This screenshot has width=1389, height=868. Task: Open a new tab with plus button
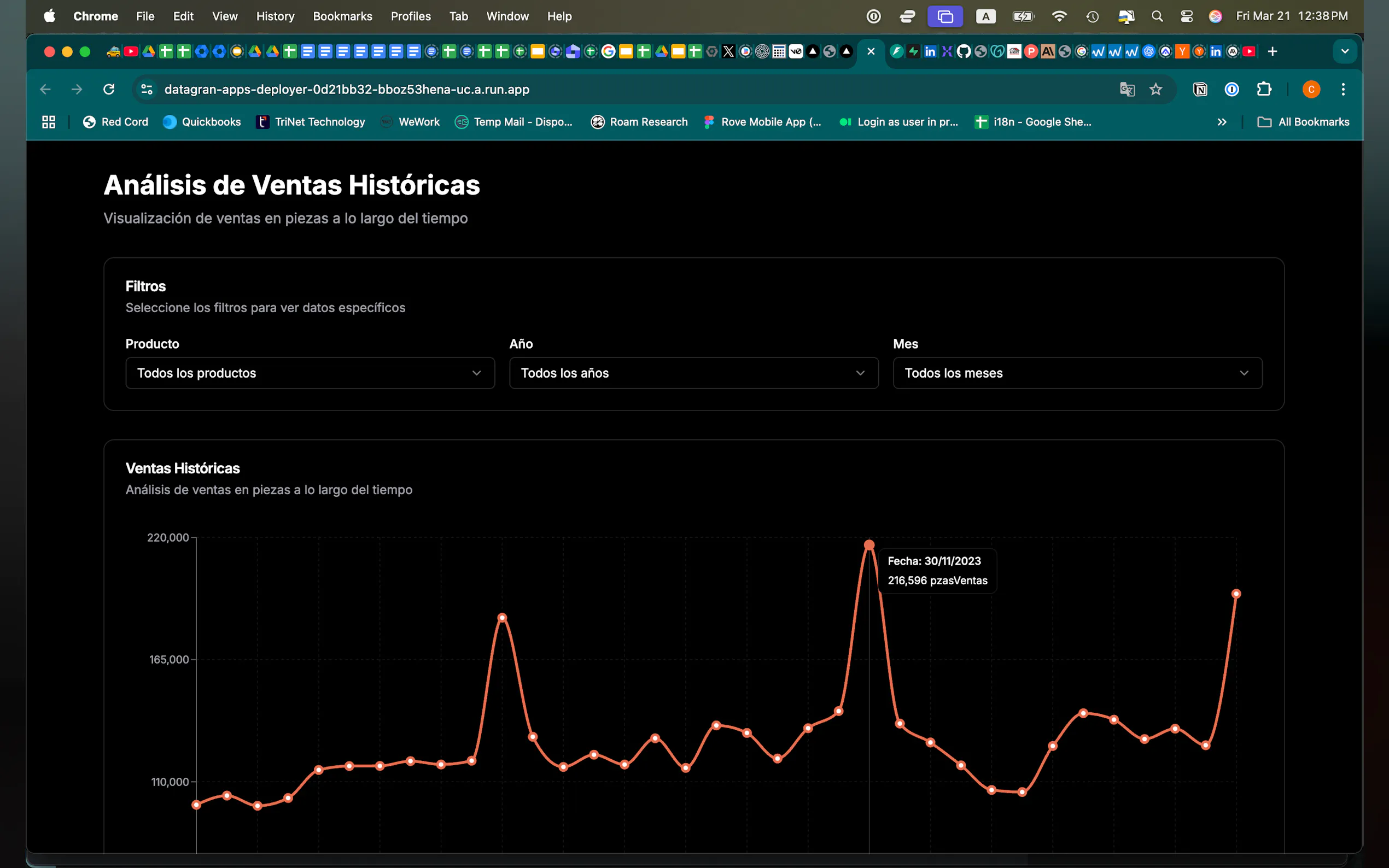1273,52
